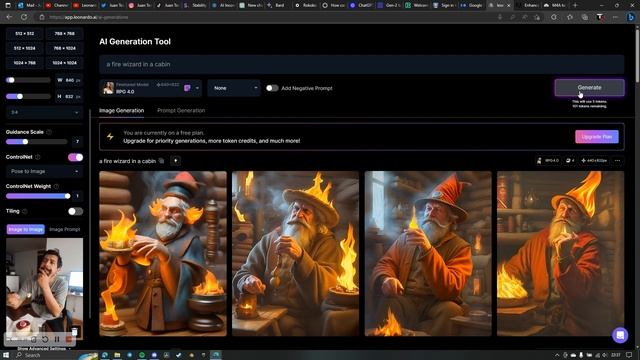
Task: Enable the Tiling toggle
Action: pyautogui.click(x=76, y=211)
